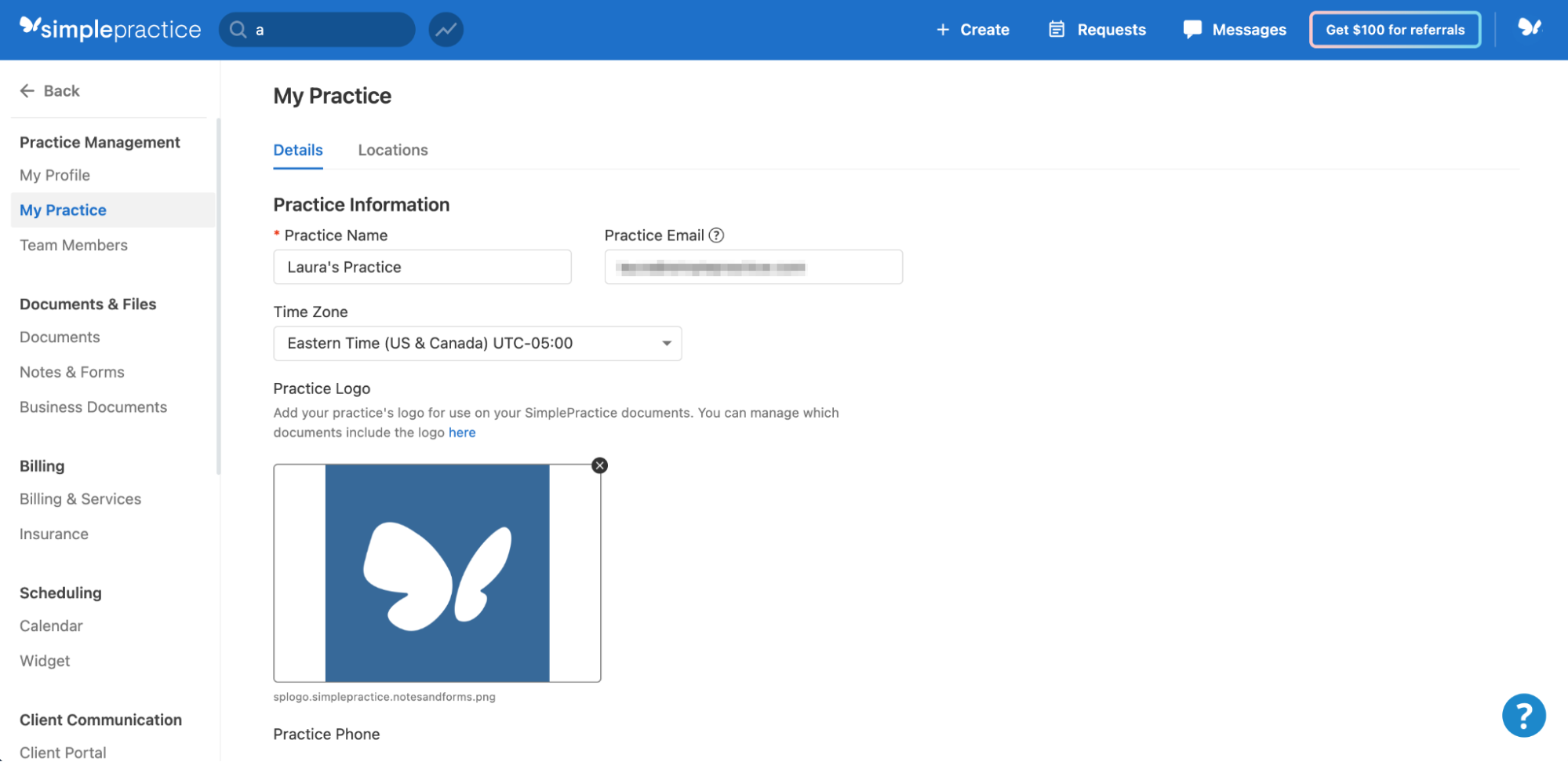Image resolution: width=1568 pixels, height=762 pixels.
Task: Click the practice logo thumbnail image
Action: (437, 573)
